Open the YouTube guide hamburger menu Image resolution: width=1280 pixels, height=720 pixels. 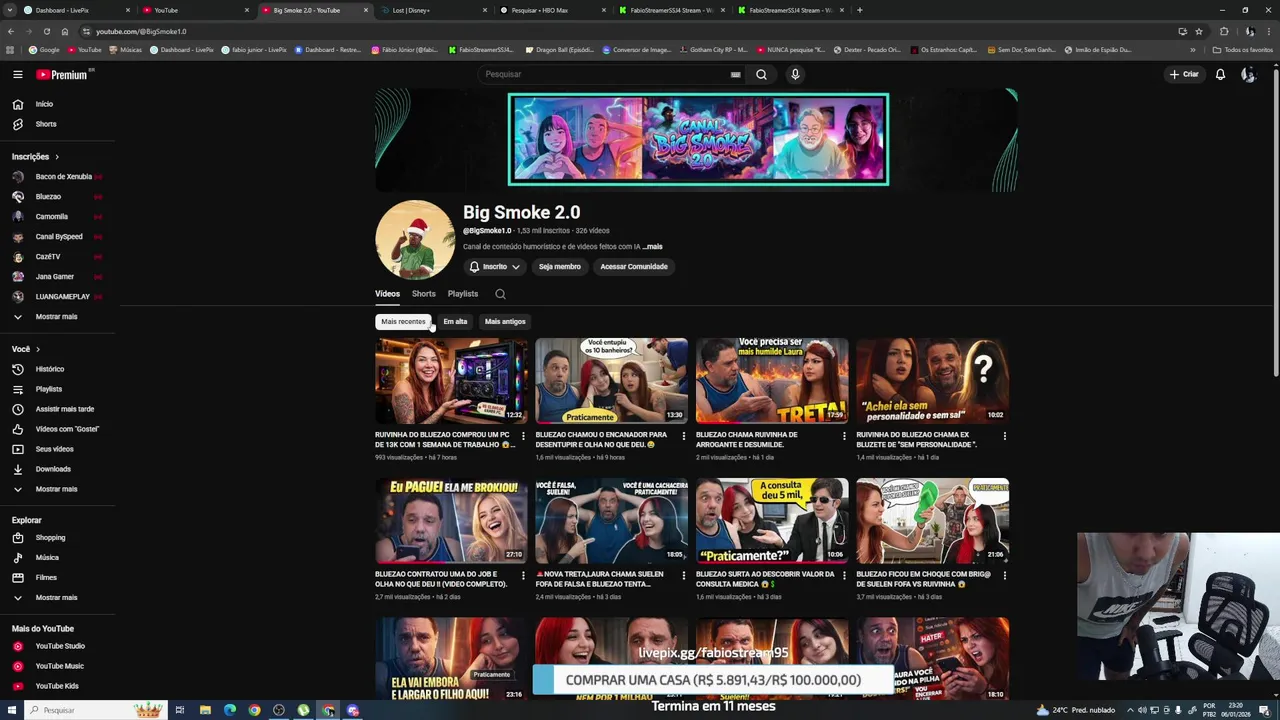point(17,74)
